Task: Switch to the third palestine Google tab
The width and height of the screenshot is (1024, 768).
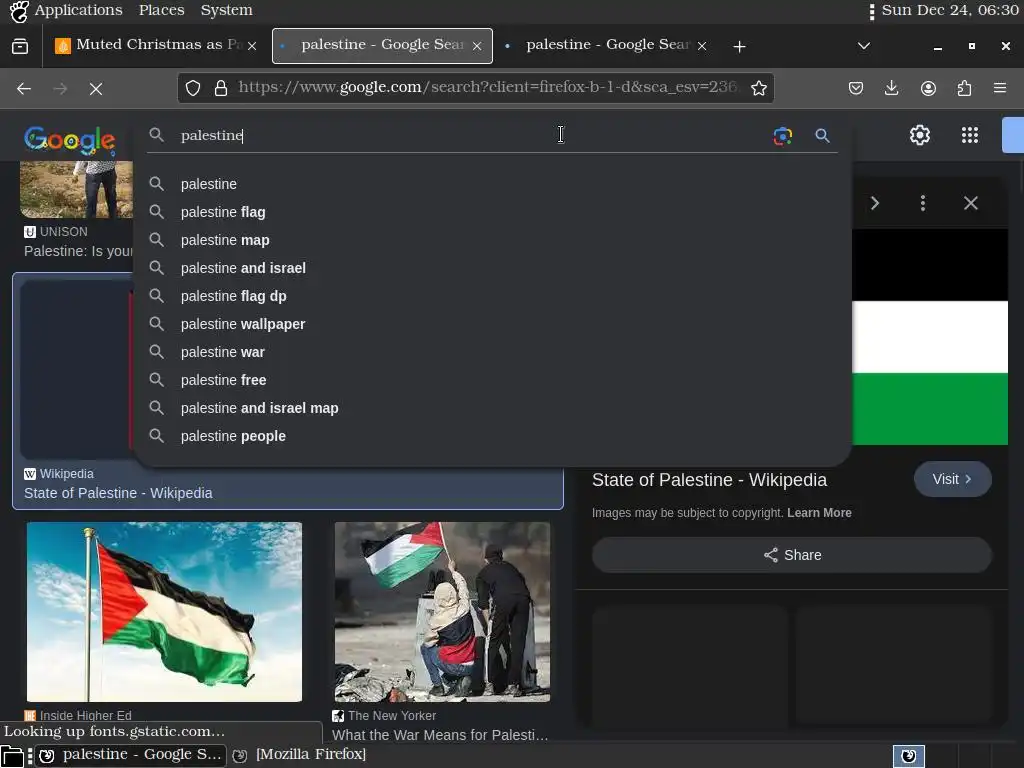Action: pyautogui.click(x=607, y=45)
